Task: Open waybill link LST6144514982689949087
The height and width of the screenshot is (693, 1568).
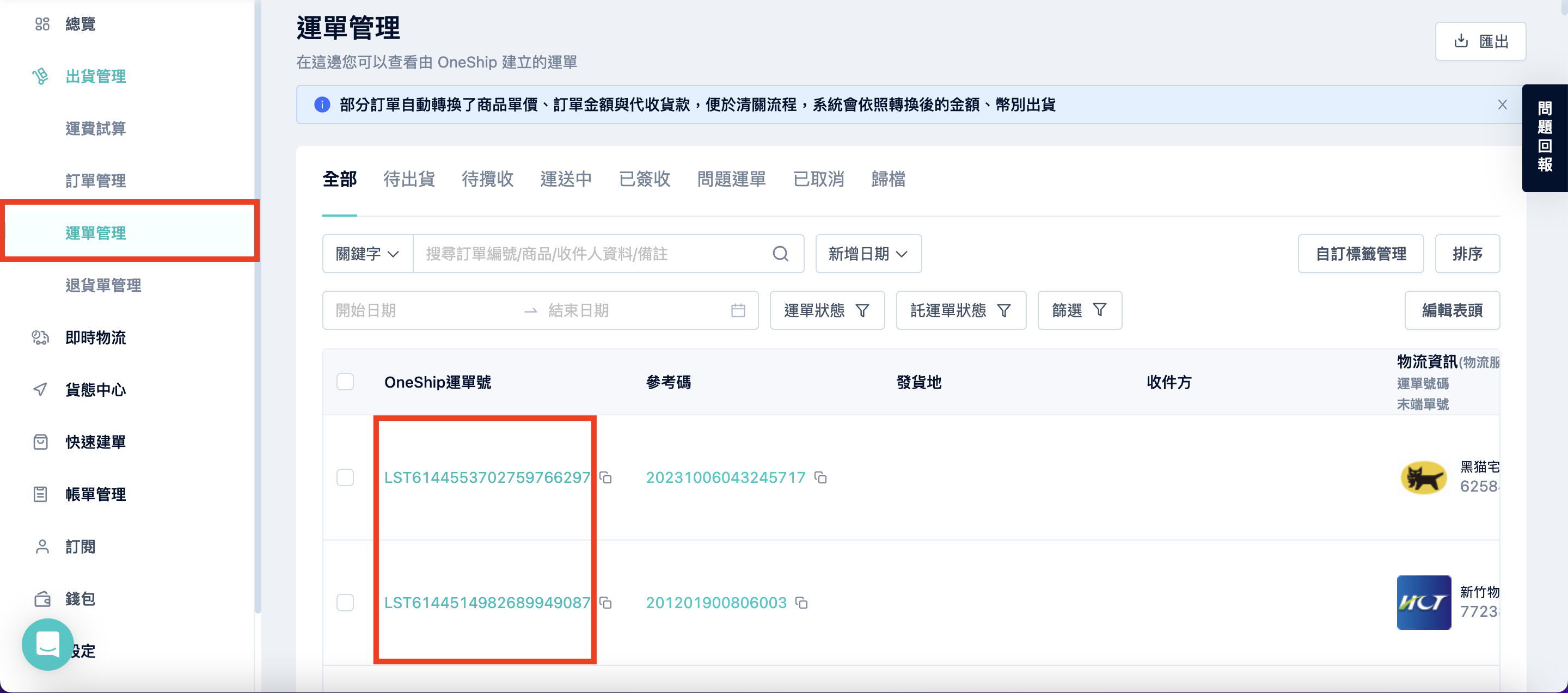Action: (487, 602)
